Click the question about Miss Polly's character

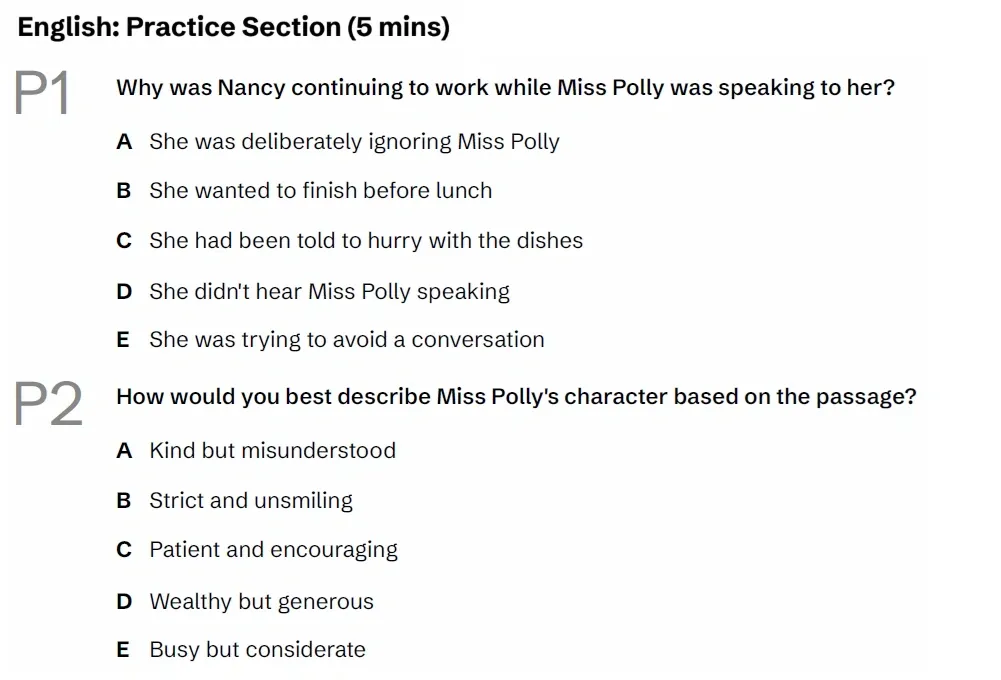click(516, 397)
